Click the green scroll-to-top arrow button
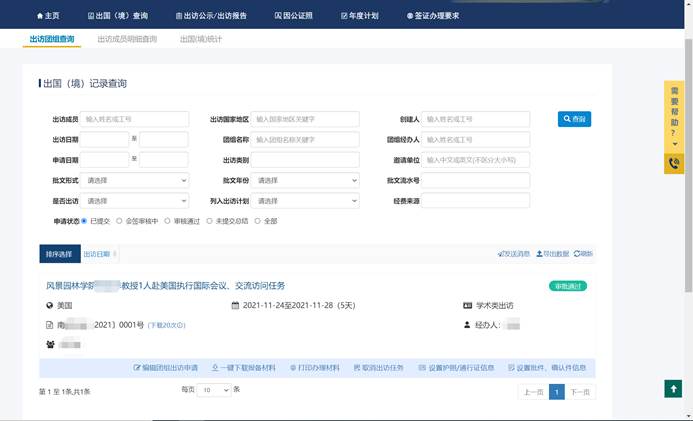693x421 pixels. pos(673,388)
